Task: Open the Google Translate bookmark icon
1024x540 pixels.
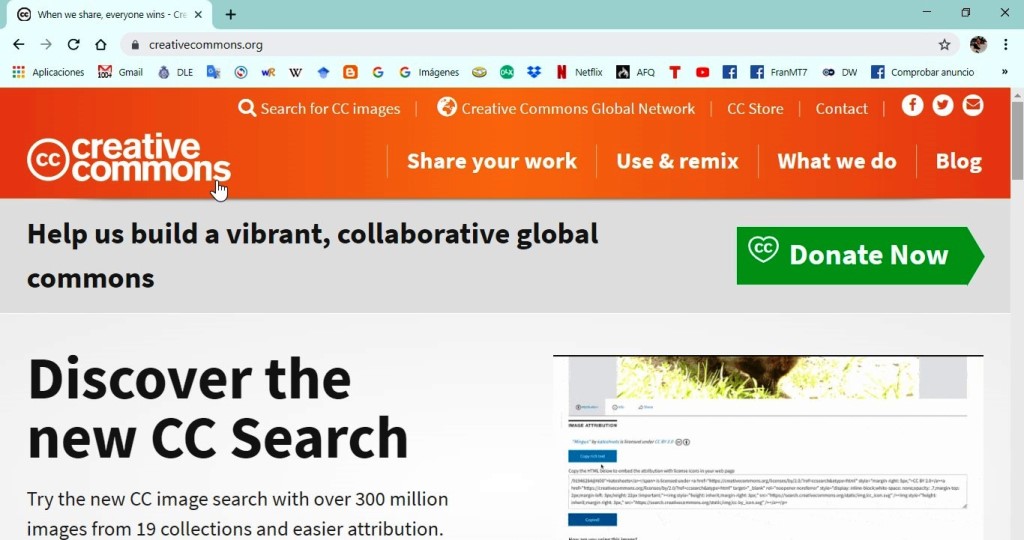Action: pyautogui.click(x=214, y=72)
